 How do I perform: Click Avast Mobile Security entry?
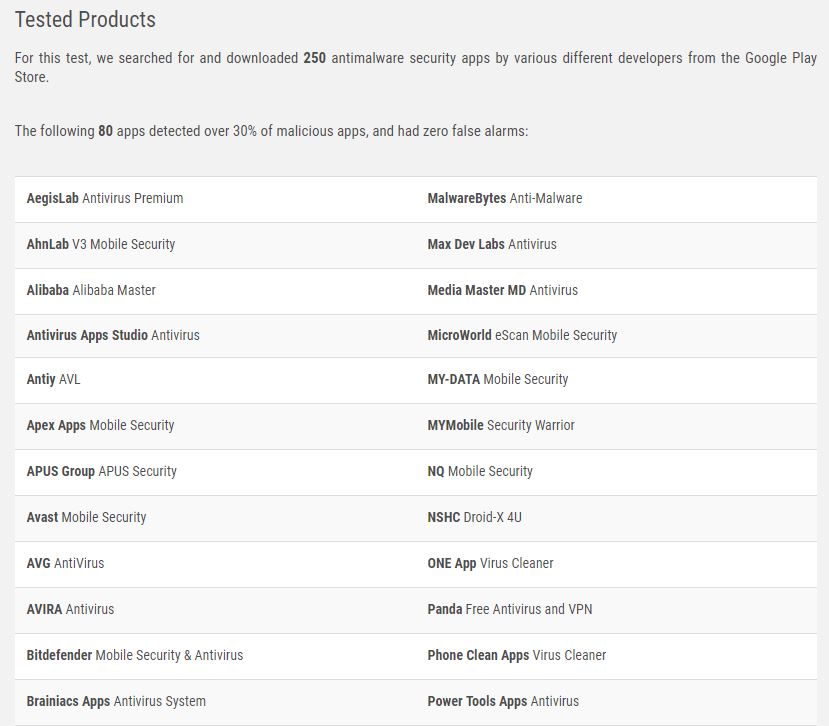[x=86, y=517]
